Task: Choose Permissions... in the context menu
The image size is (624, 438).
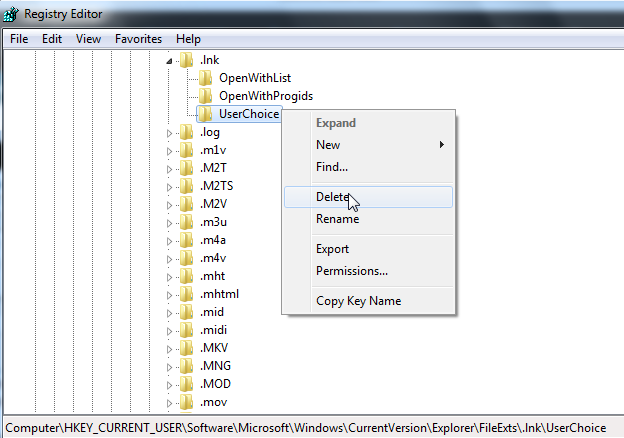Action: click(x=368, y=271)
